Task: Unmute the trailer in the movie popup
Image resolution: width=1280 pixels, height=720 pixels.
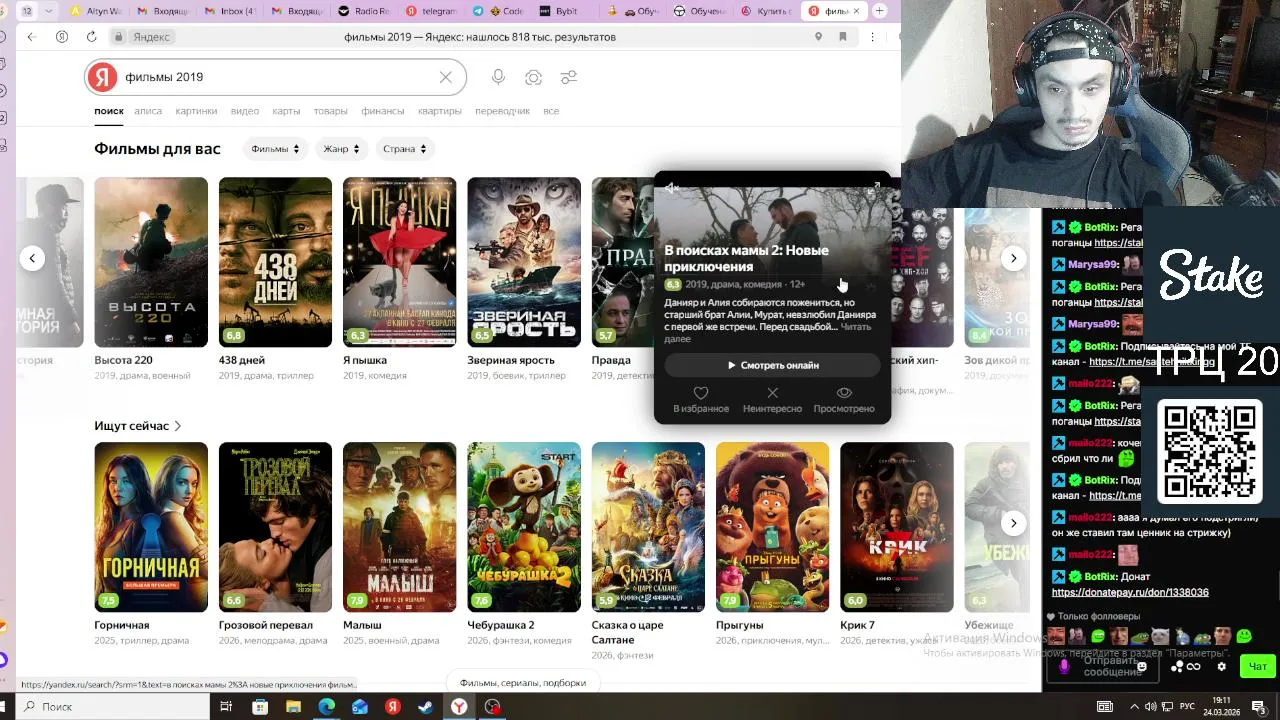Action: pos(672,188)
